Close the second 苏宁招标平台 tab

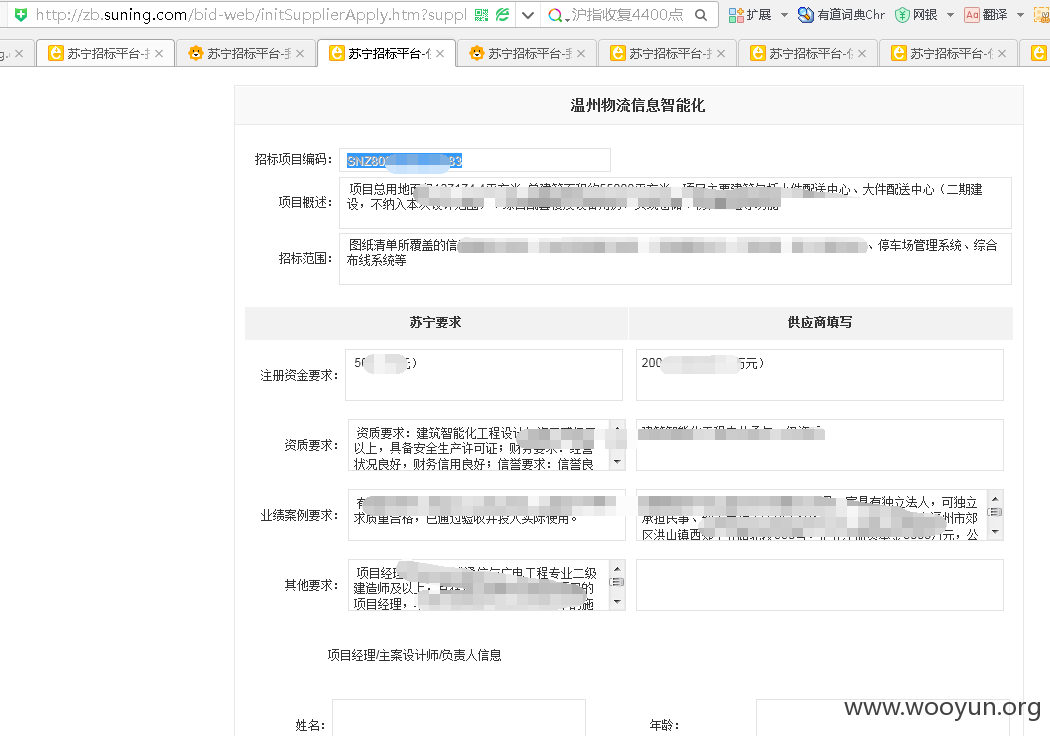point(299,54)
